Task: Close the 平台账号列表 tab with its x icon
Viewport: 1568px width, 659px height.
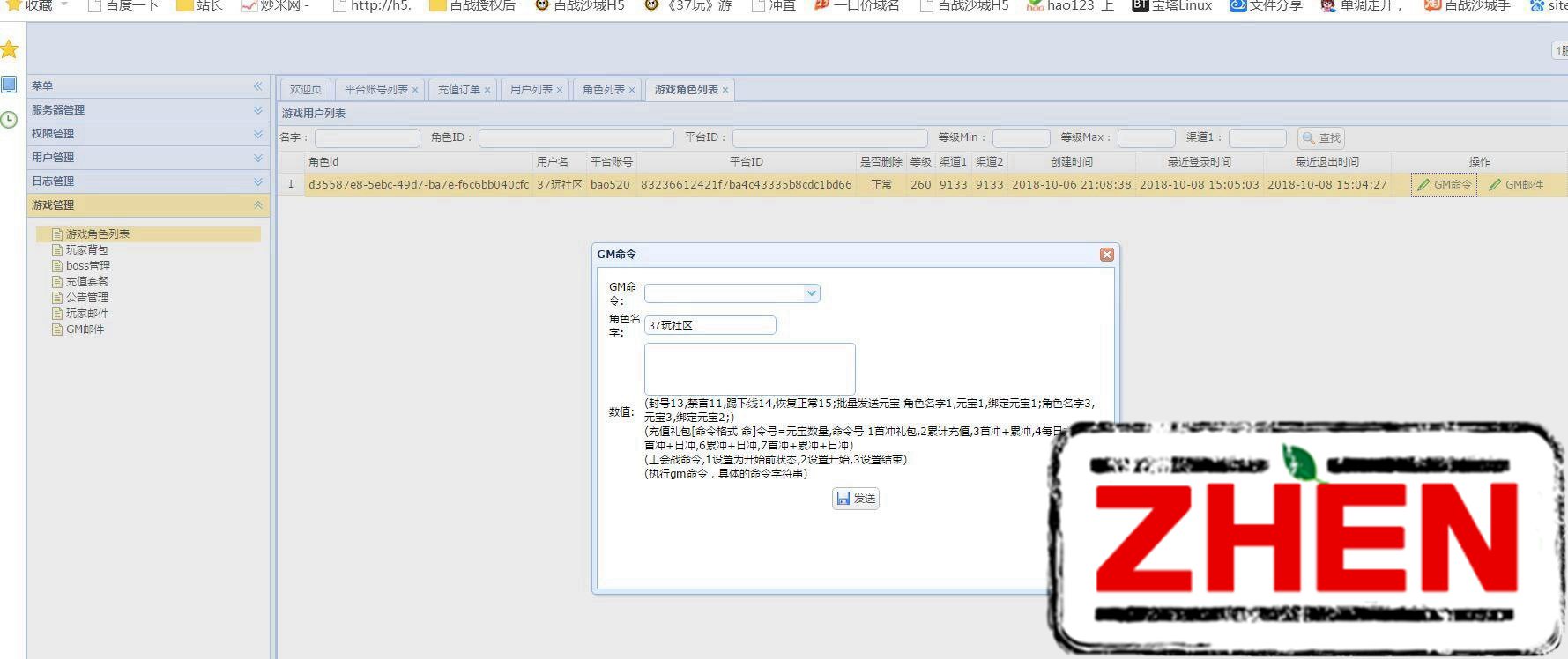Action: 415,90
